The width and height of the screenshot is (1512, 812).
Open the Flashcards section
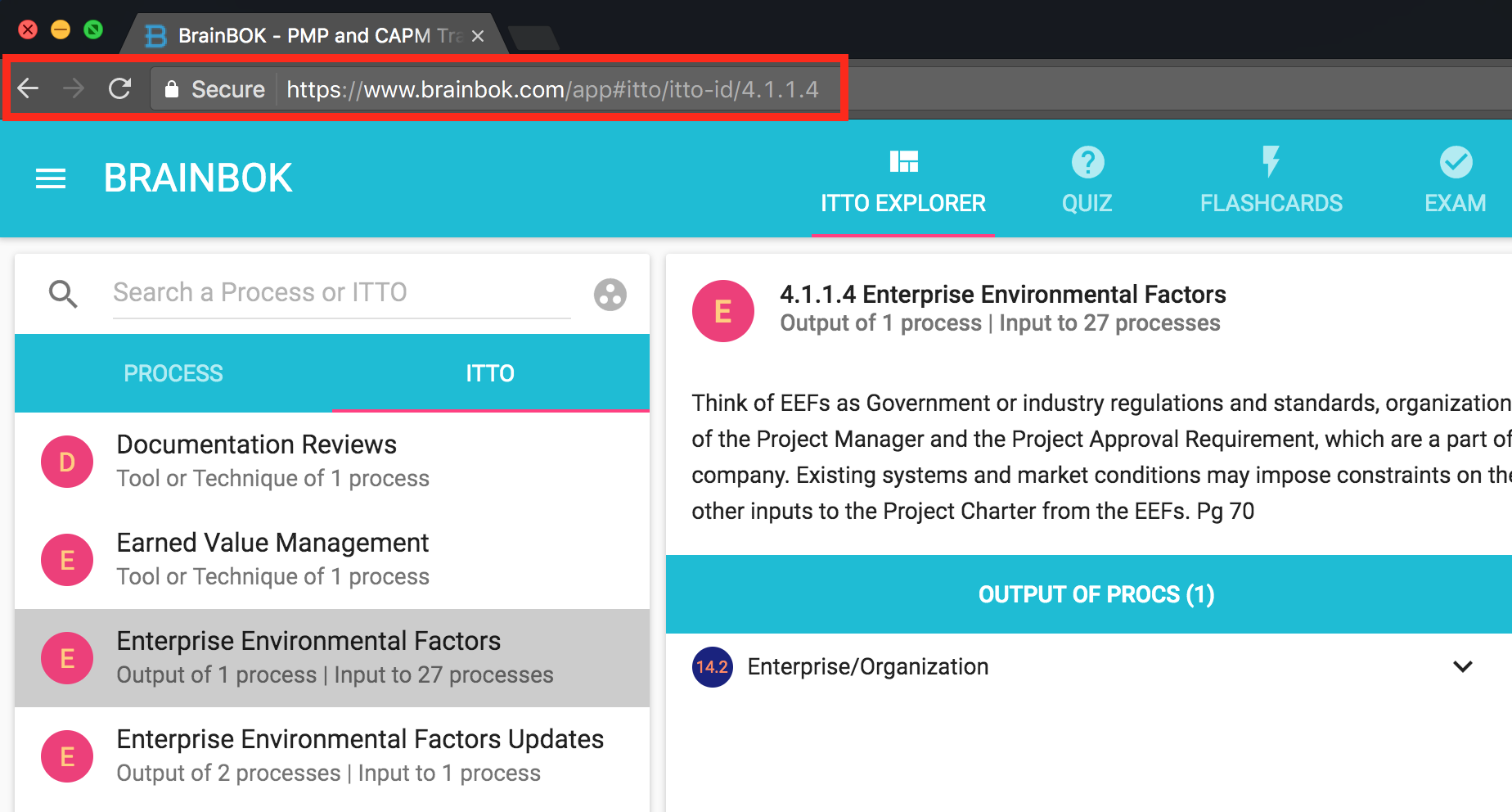(x=1271, y=182)
